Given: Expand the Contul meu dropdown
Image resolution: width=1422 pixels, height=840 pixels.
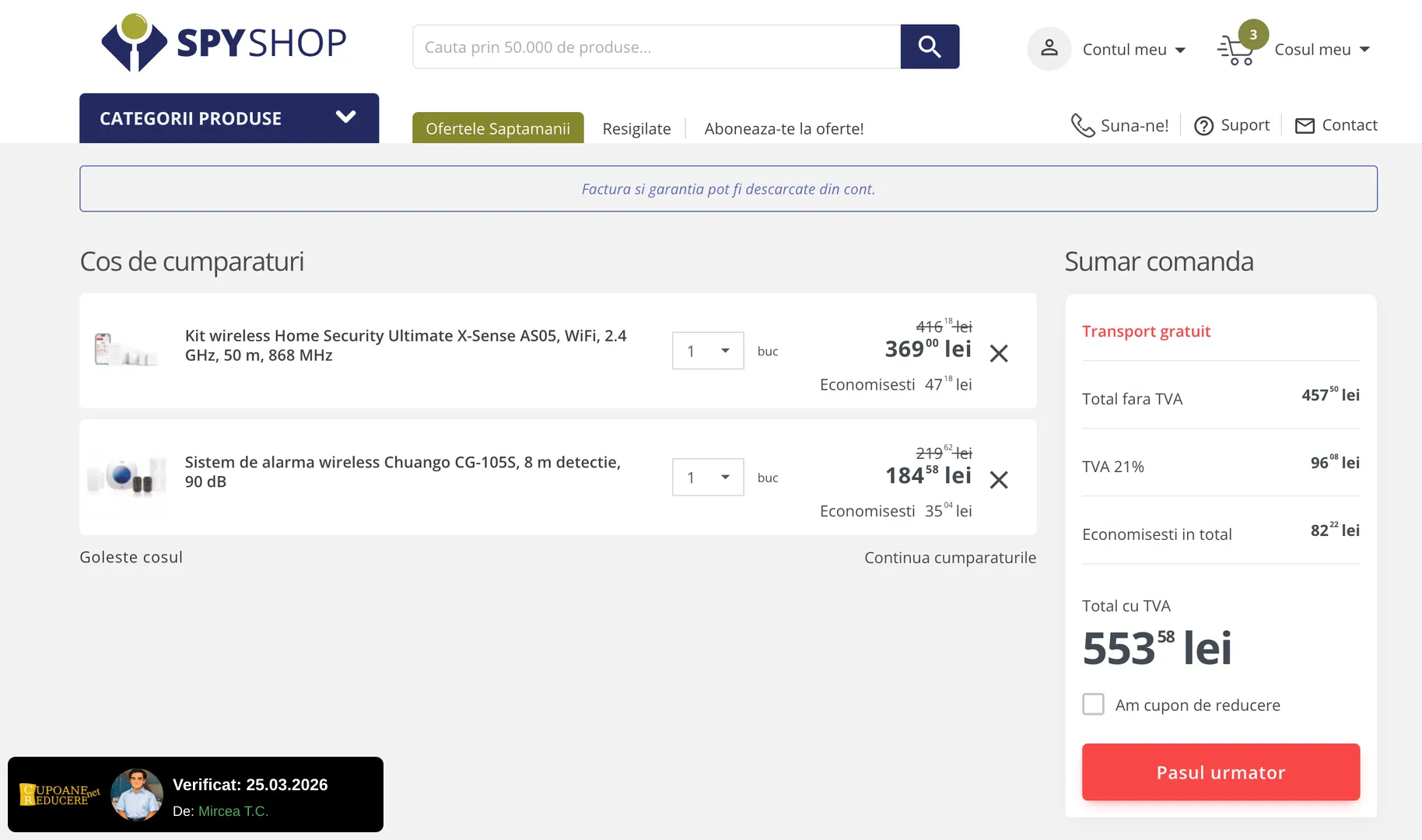Looking at the screenshot, I should click(x=1134, y=50).
